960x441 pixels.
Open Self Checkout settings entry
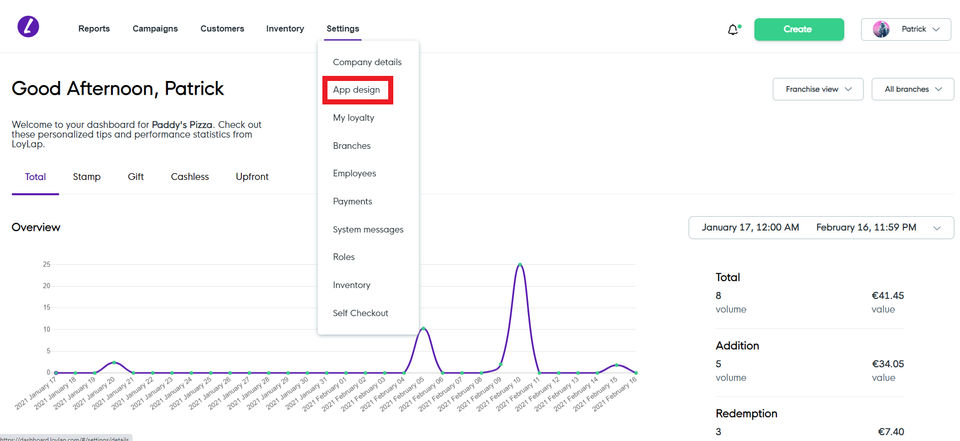tap(360, 314)
